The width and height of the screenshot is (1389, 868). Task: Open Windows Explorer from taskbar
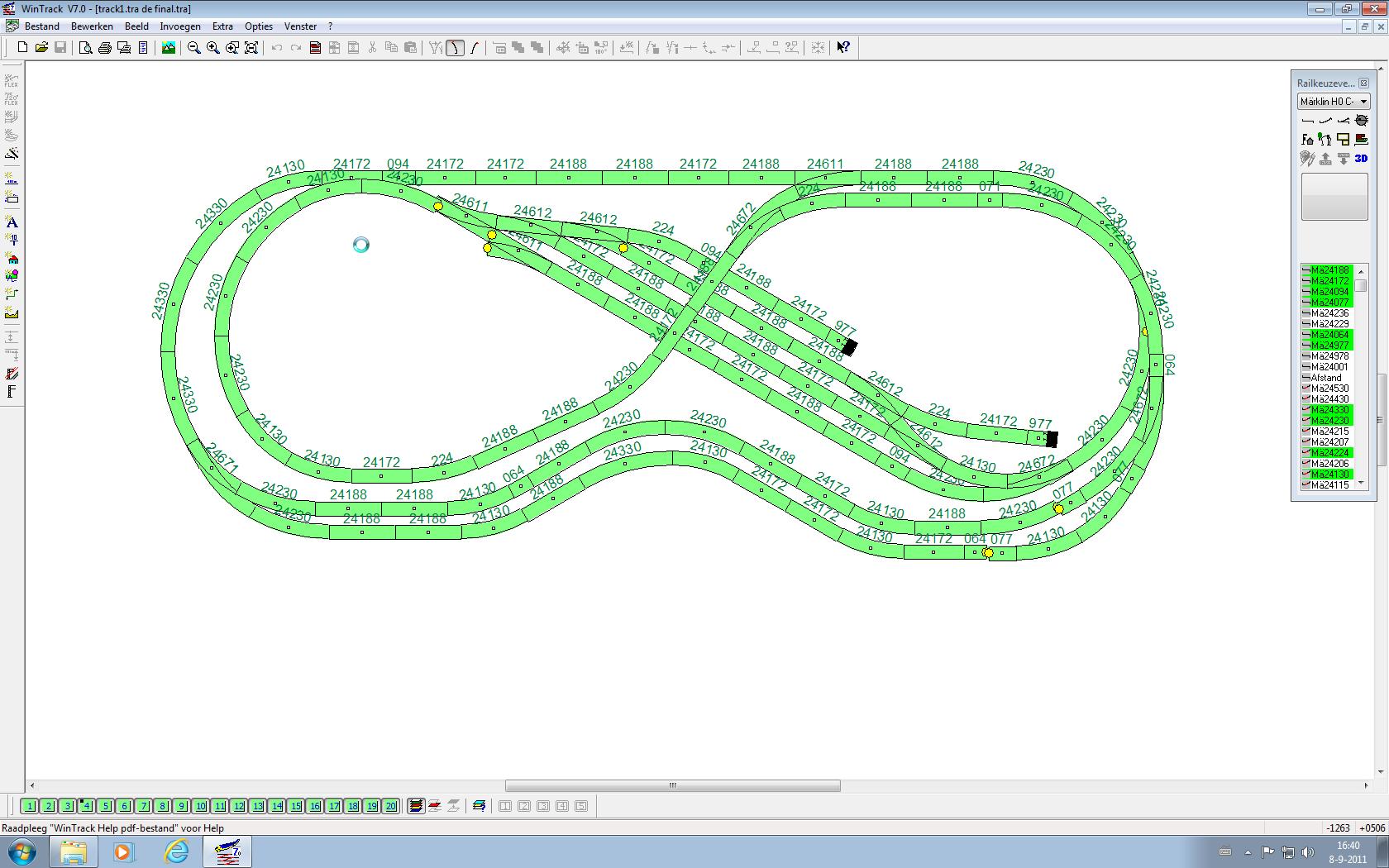tap(73, 852)
